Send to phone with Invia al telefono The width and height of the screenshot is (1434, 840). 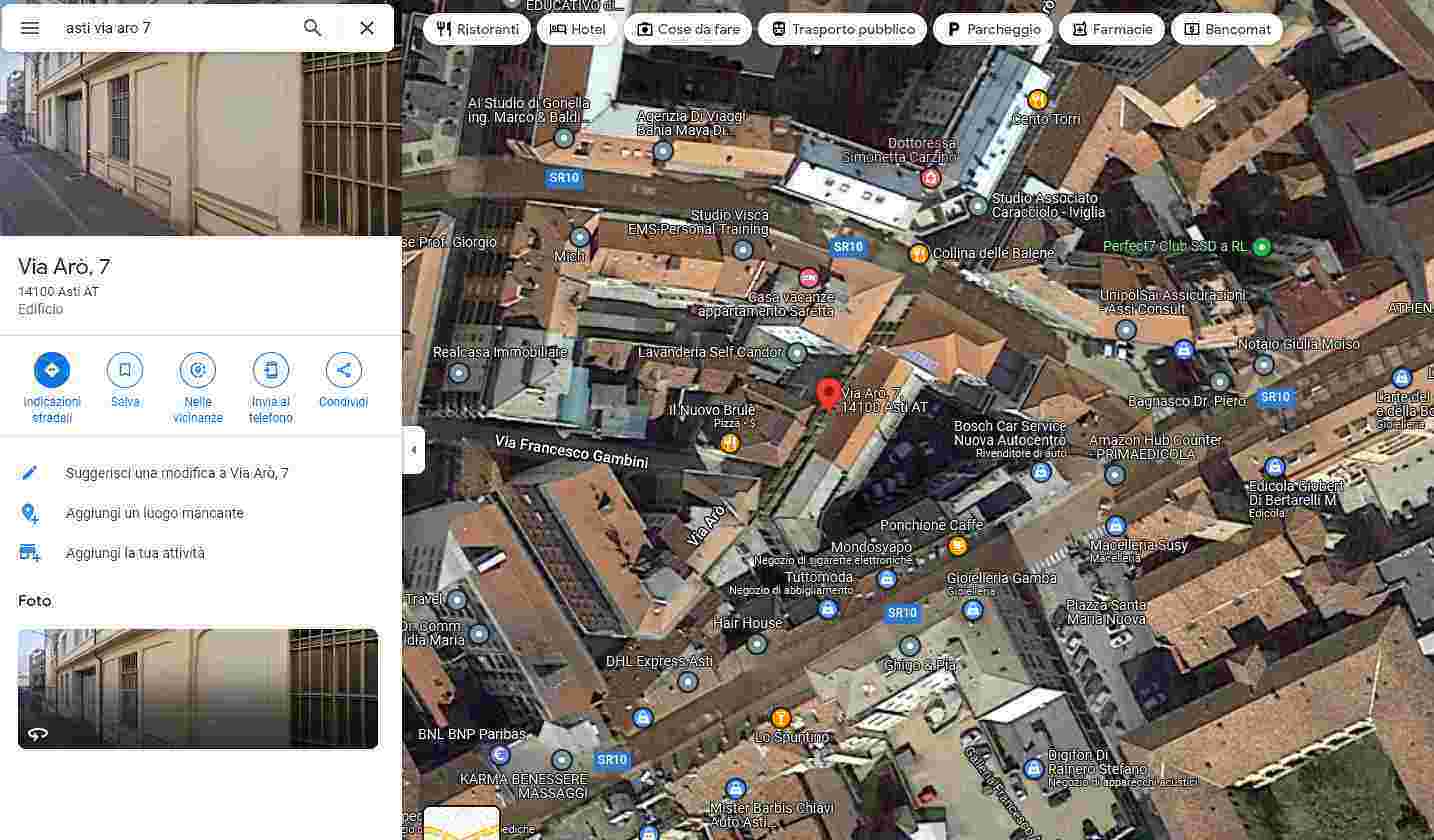point(271,370)
